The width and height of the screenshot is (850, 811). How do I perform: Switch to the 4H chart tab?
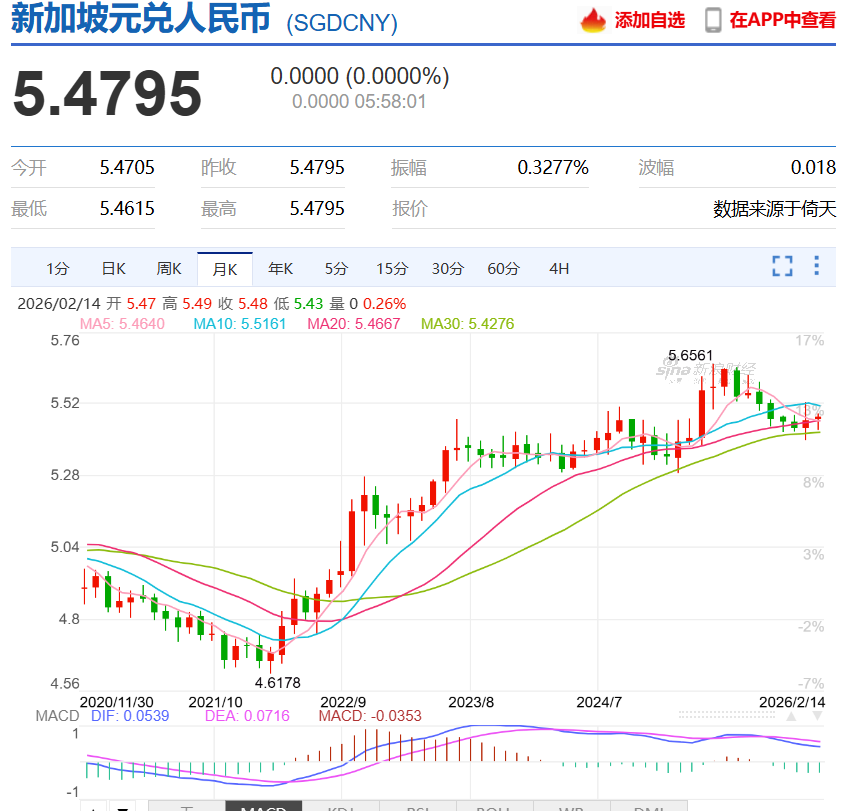click(x=559, y=268)
